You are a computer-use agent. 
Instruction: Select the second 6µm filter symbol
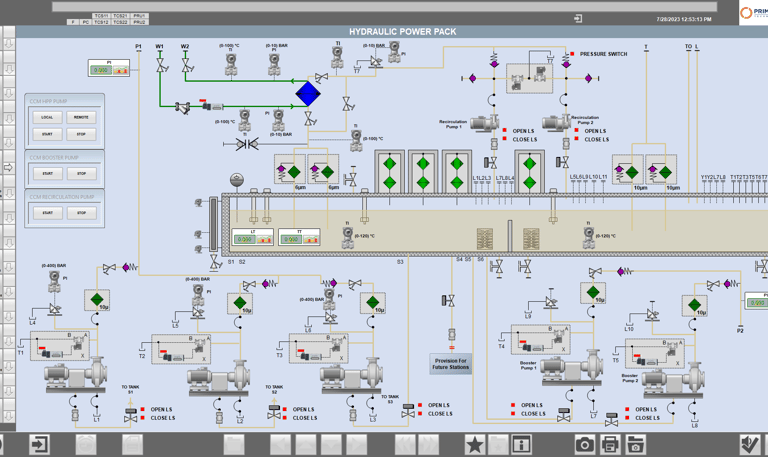pos(323,169)
